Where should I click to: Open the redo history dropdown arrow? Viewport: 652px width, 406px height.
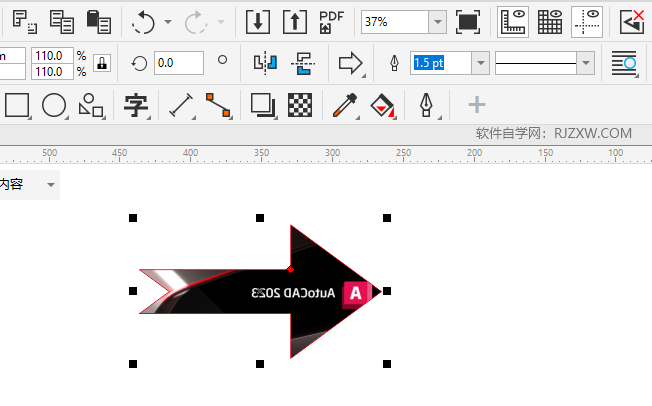(x=221, y=22)
